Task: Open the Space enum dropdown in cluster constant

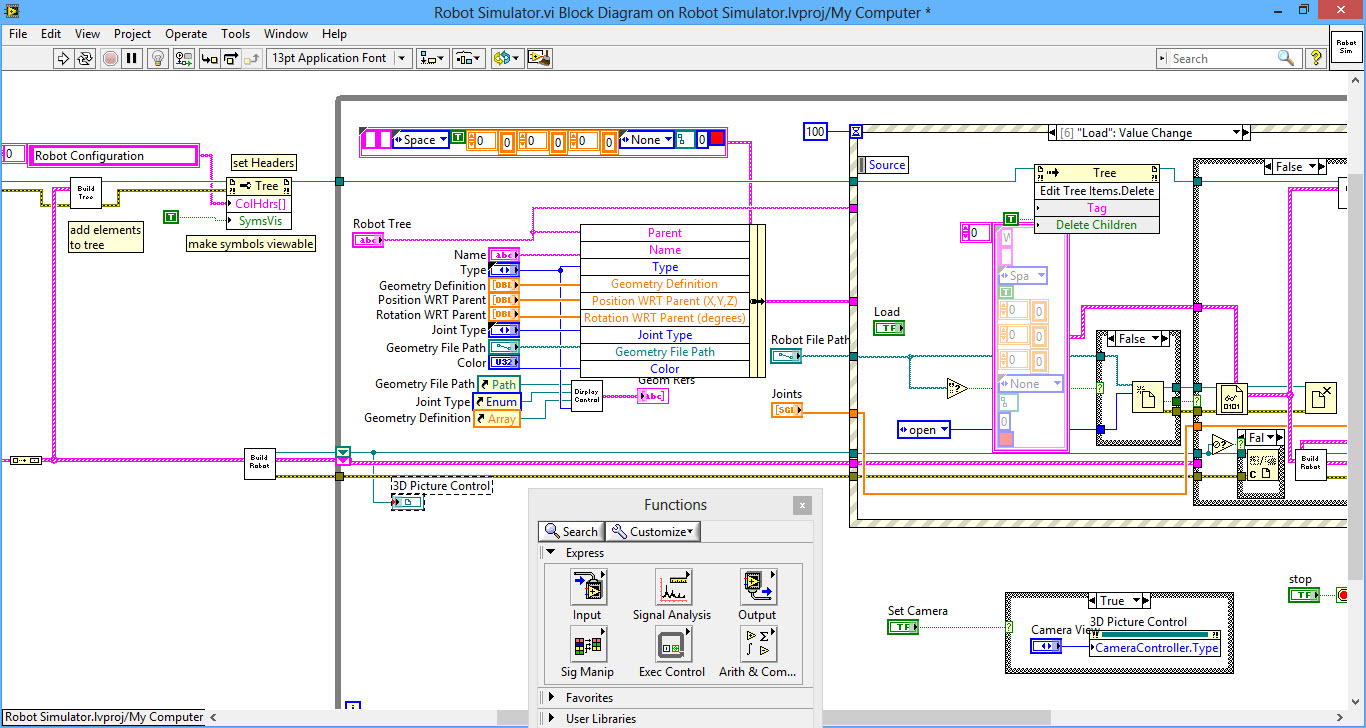Action: pos(421,140)
